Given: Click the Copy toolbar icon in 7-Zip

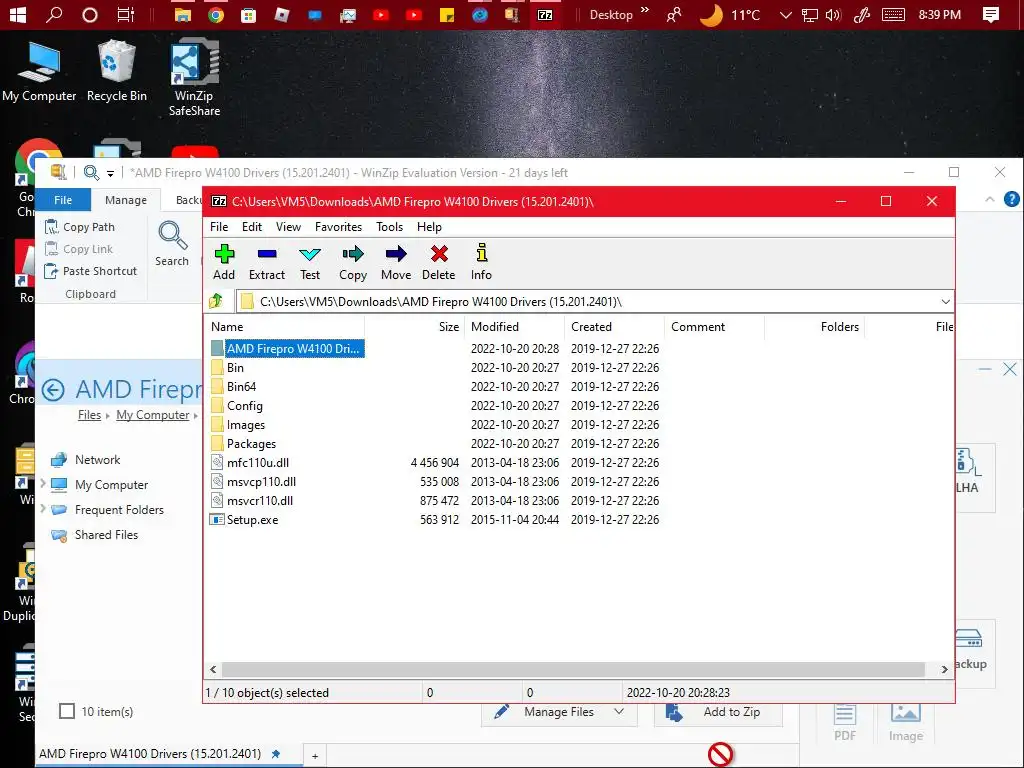Looking at the screenshot, I should [x=353, y=263].
